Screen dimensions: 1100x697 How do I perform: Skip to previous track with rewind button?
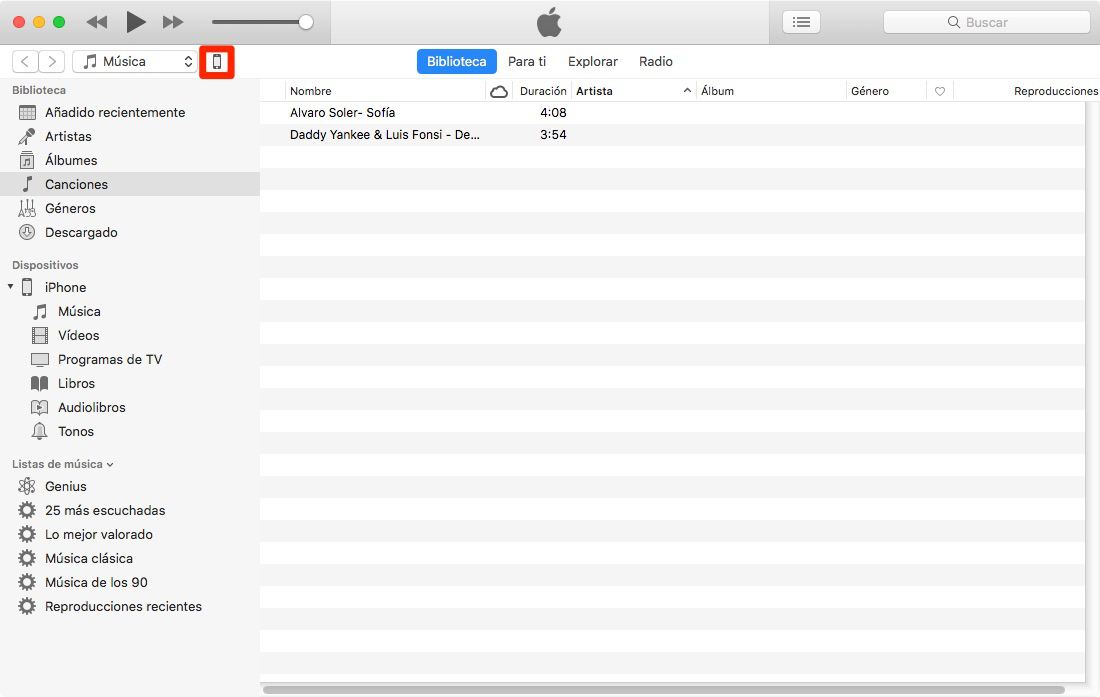coord(97,22)
